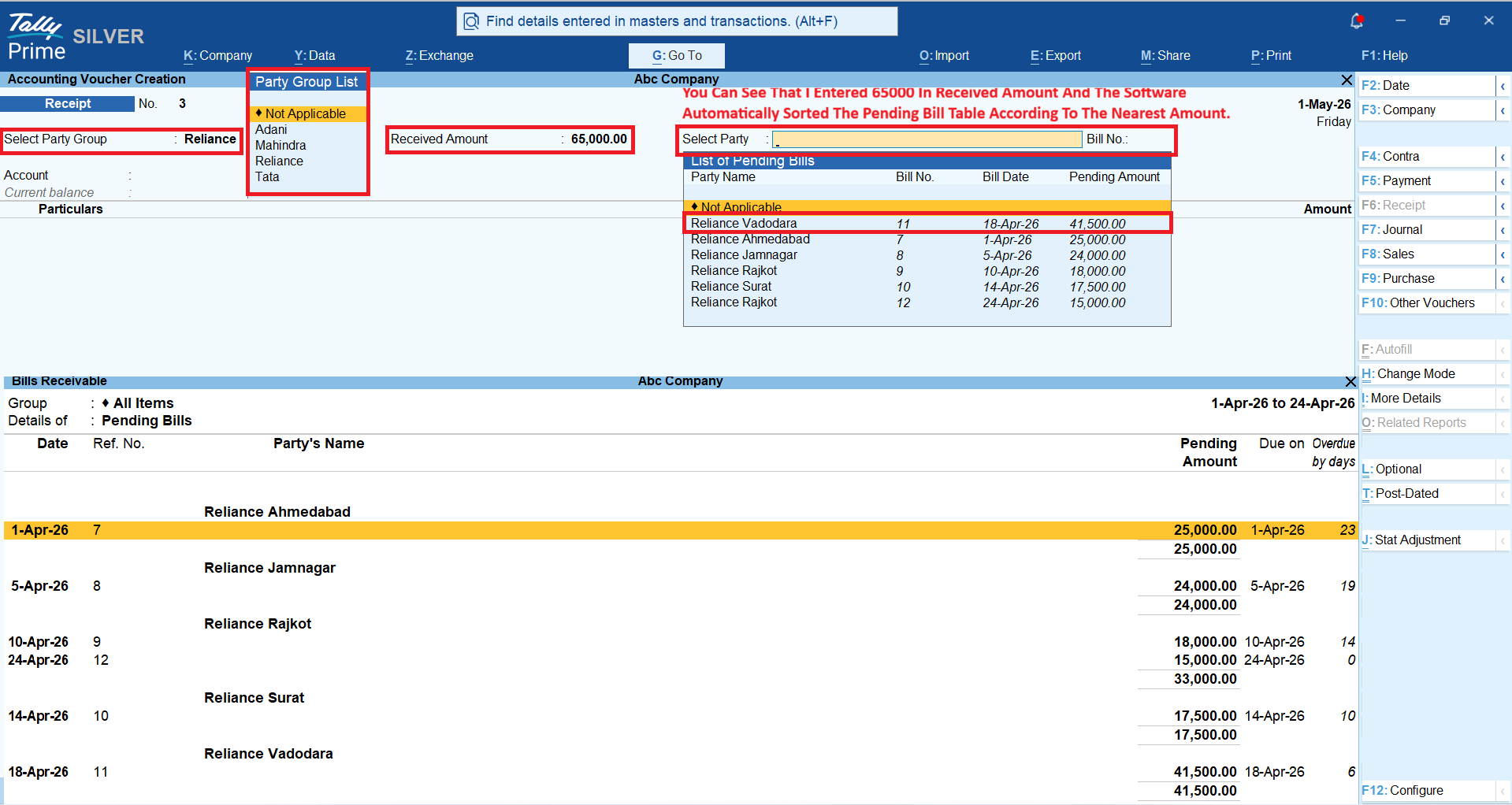Close the Accounting Voucher Creation panel
Image resolution: width=1512 pixels, height=805 pixels.
tap(1347, 80)
